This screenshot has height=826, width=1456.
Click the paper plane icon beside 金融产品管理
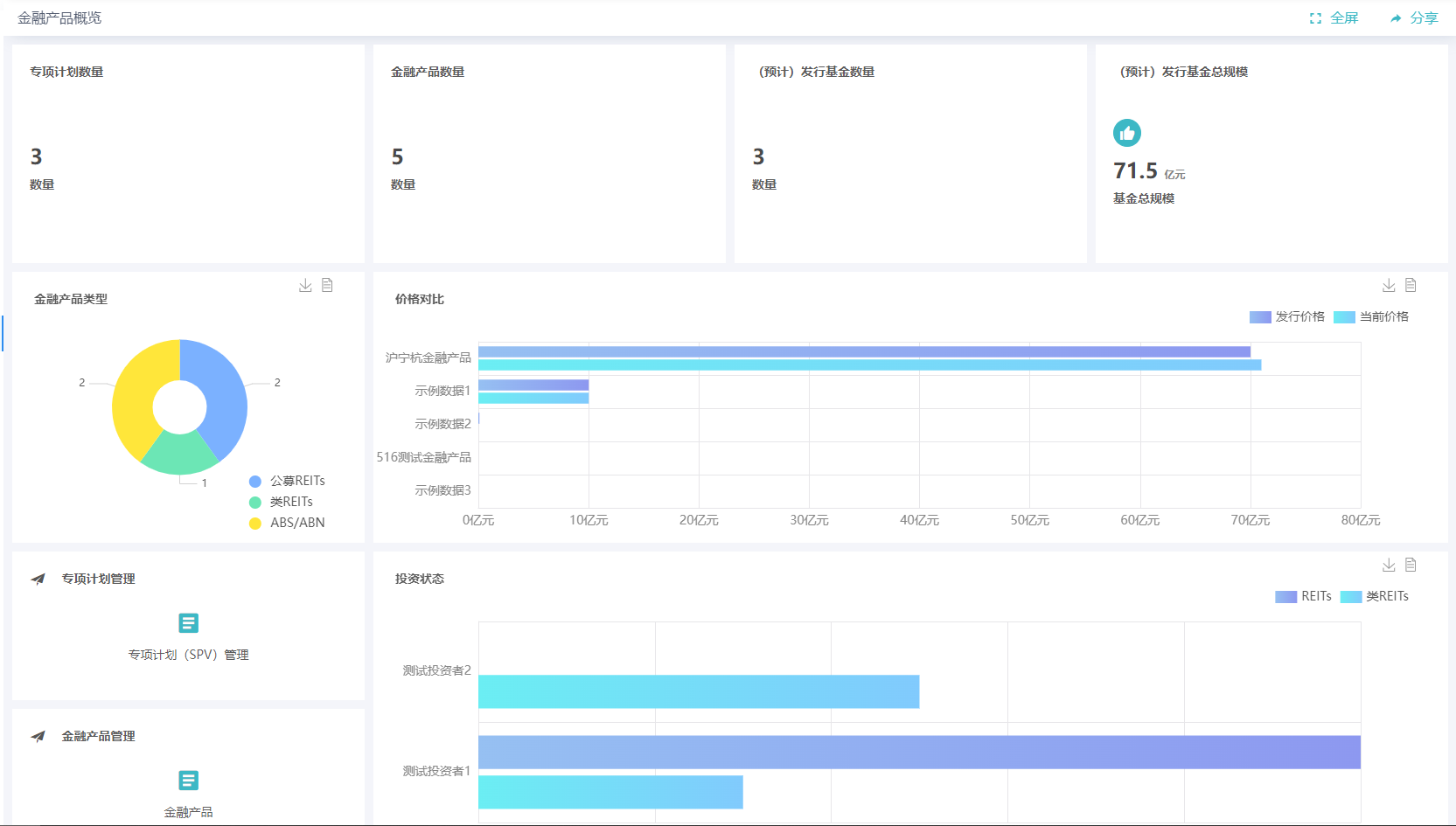[x=38, y=736]
